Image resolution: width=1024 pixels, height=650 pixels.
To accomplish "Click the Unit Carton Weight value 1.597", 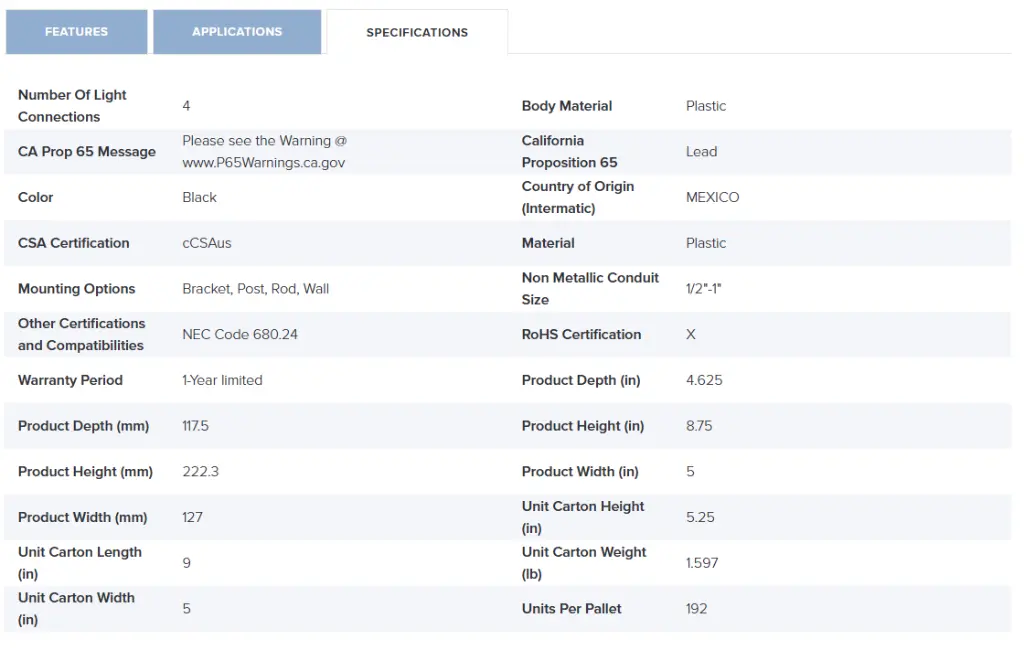I will (x=702, y=563).
